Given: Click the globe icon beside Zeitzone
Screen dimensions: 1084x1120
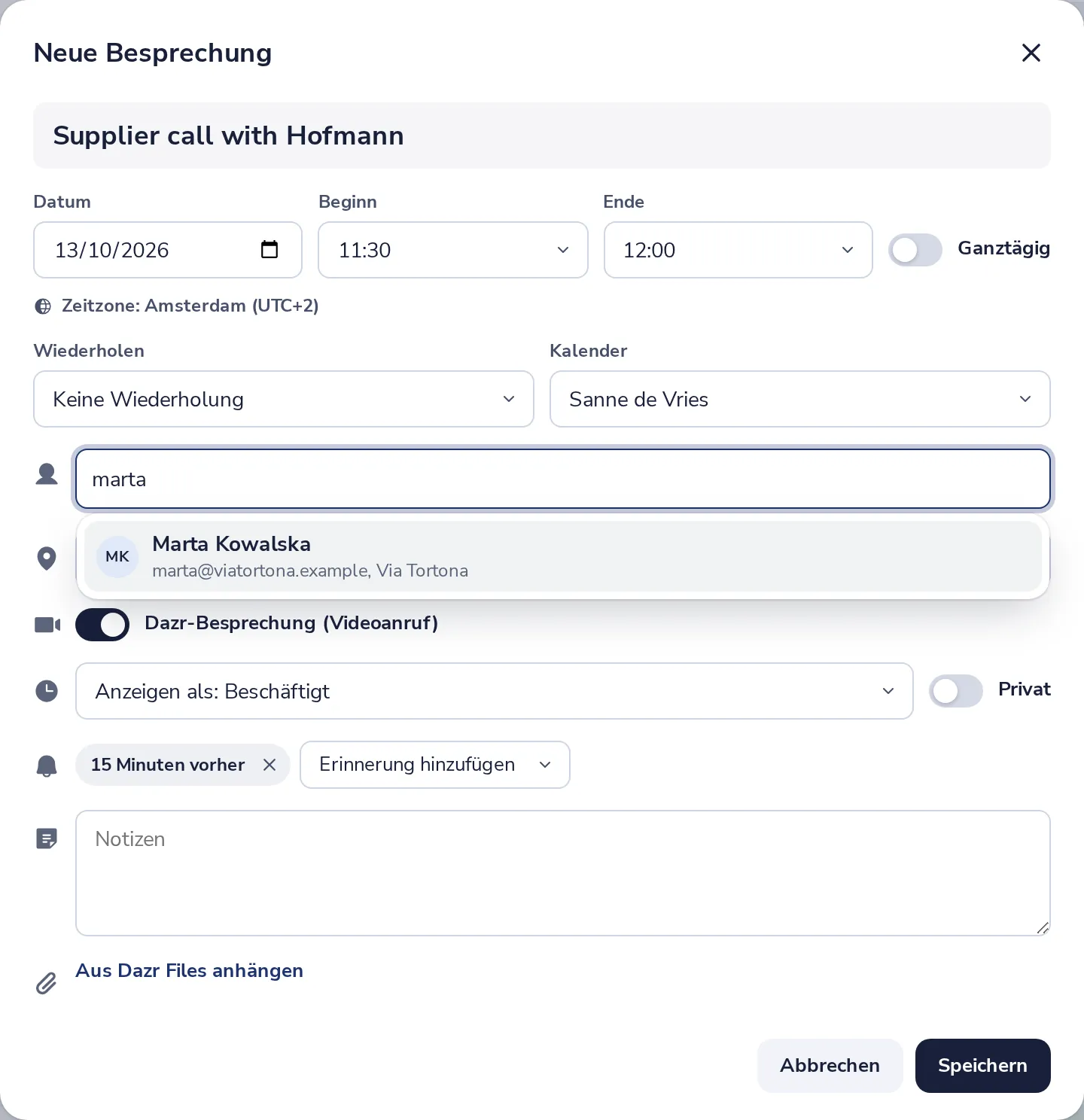Looking at the screenshot, I should (x=44, y=306).
